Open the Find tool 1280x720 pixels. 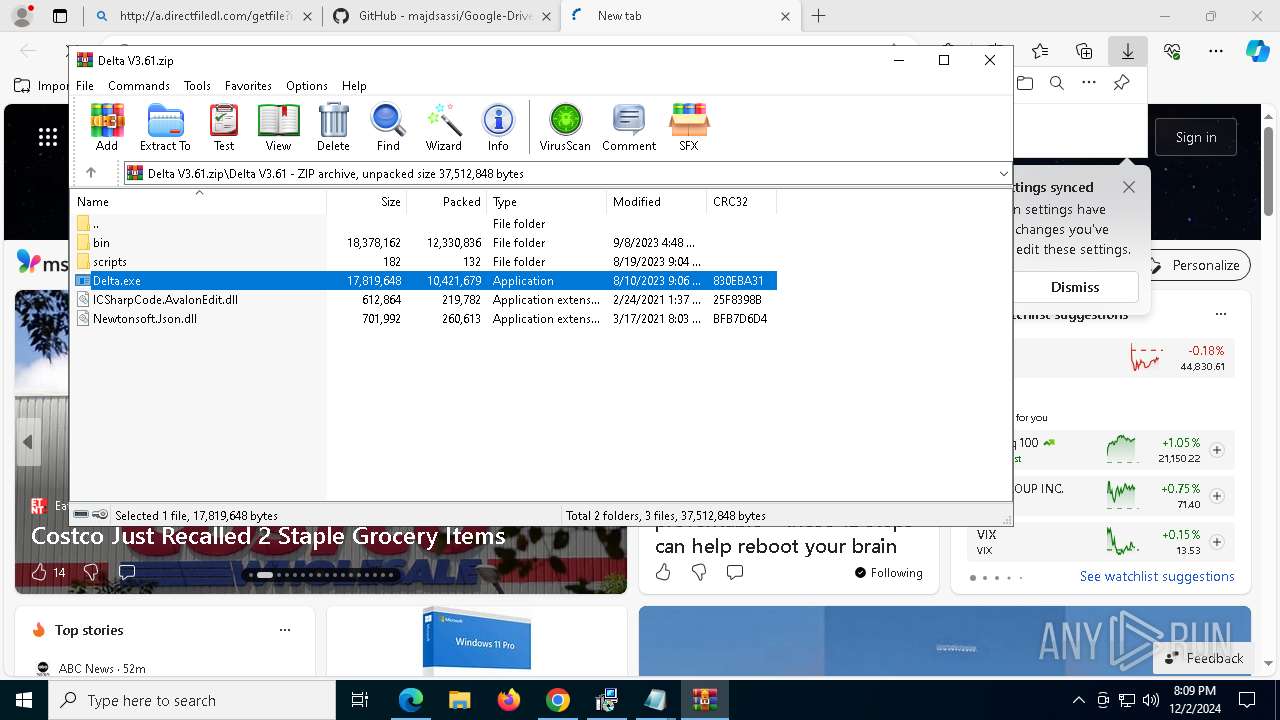click(388, 127)
